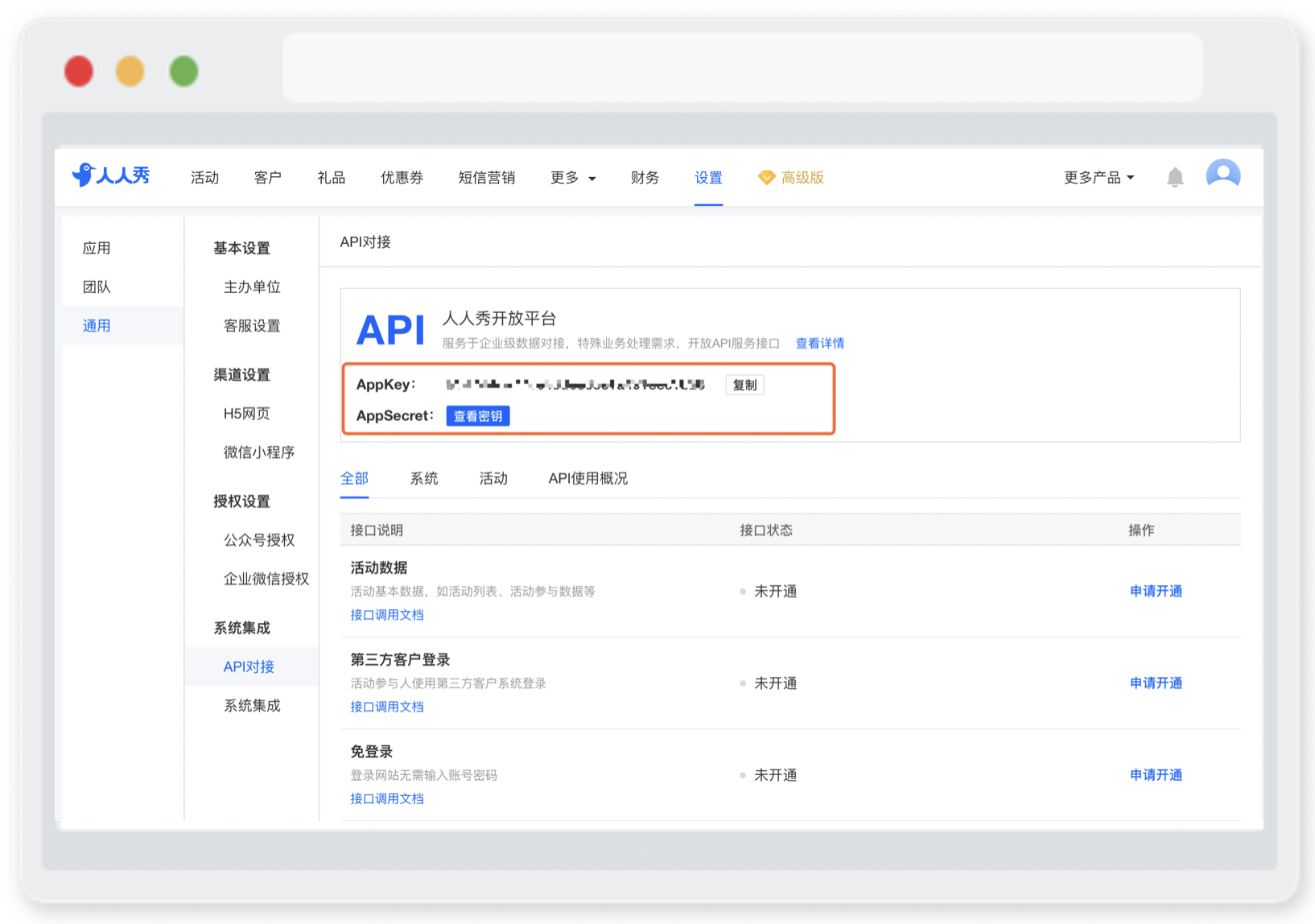Open 接口调用文档 for 活动数据
The image size is (1315, 924).
pyautogui.click(x=387, y=614)
